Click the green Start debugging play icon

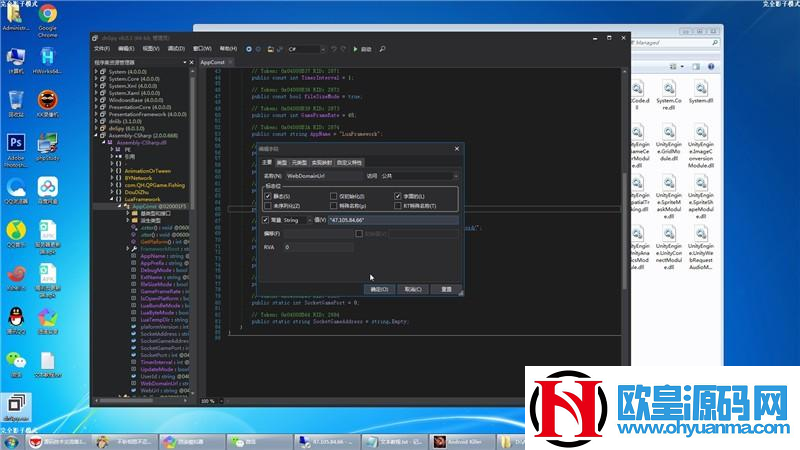(x=356, y=49)
